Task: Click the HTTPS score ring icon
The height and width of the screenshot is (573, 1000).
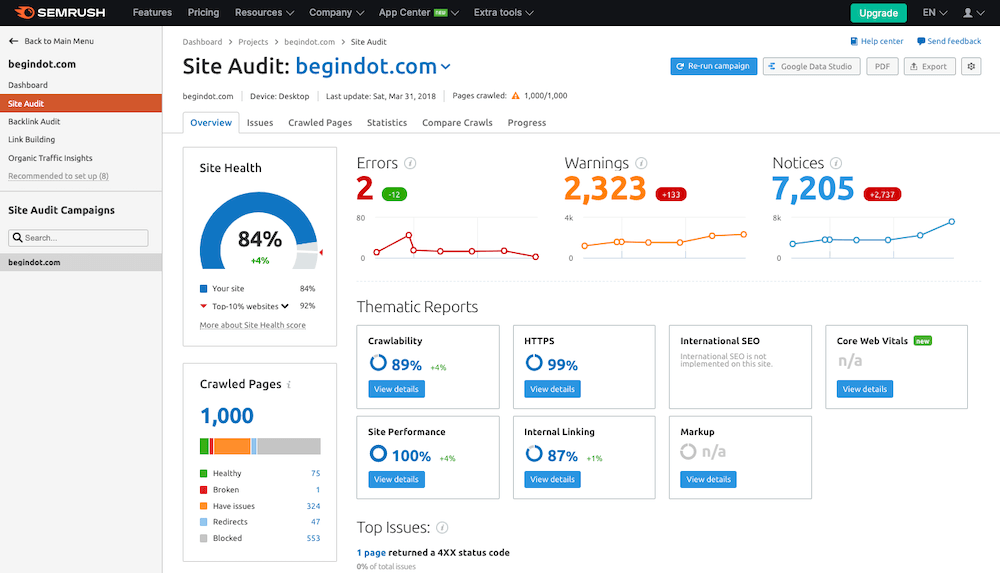Action: point(534,363)
